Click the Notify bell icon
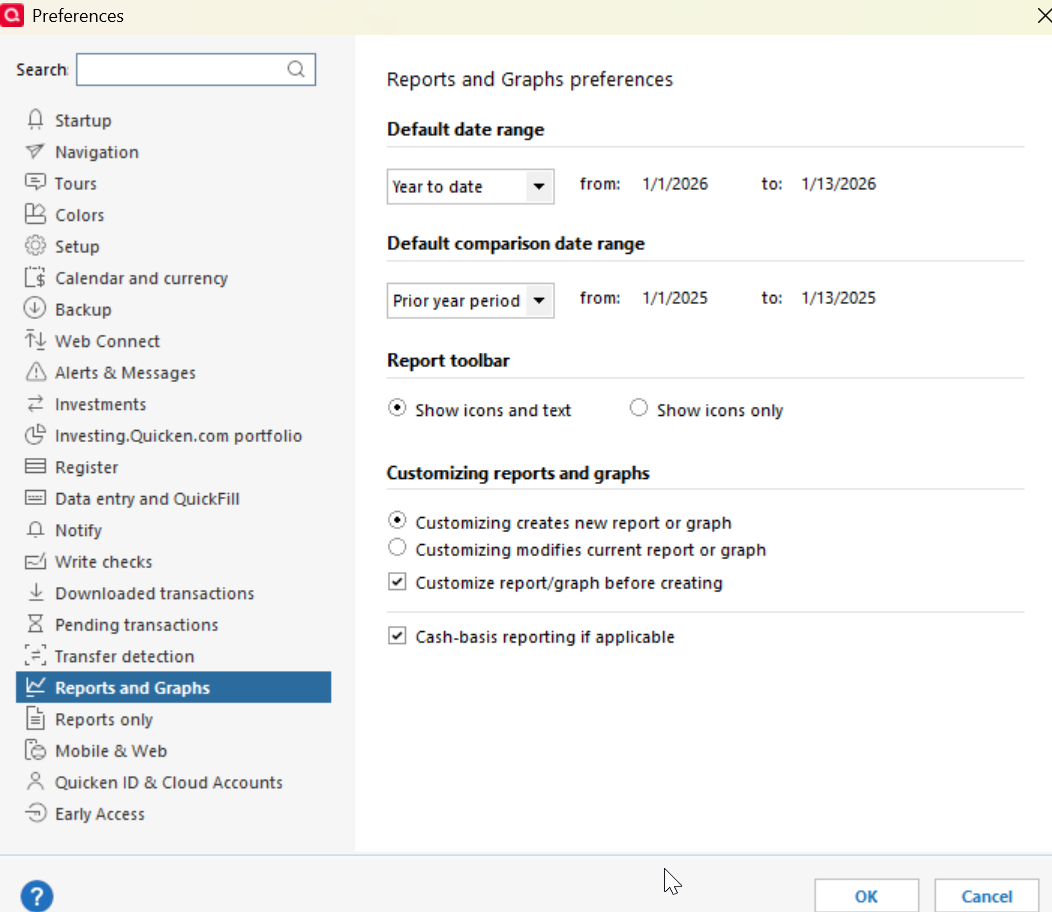1052x912 pixels. tap(36, 529)
